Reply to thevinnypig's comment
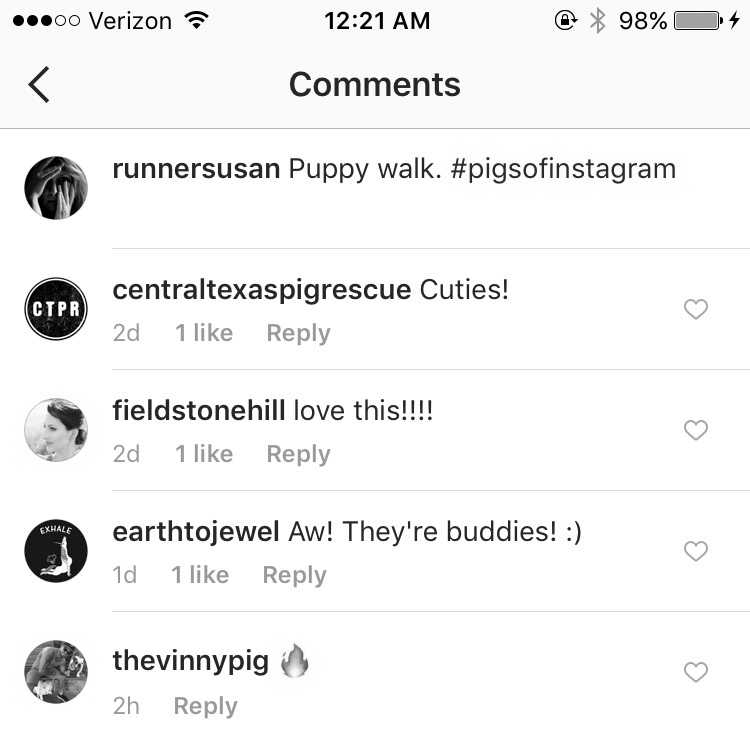 [206, 706]
